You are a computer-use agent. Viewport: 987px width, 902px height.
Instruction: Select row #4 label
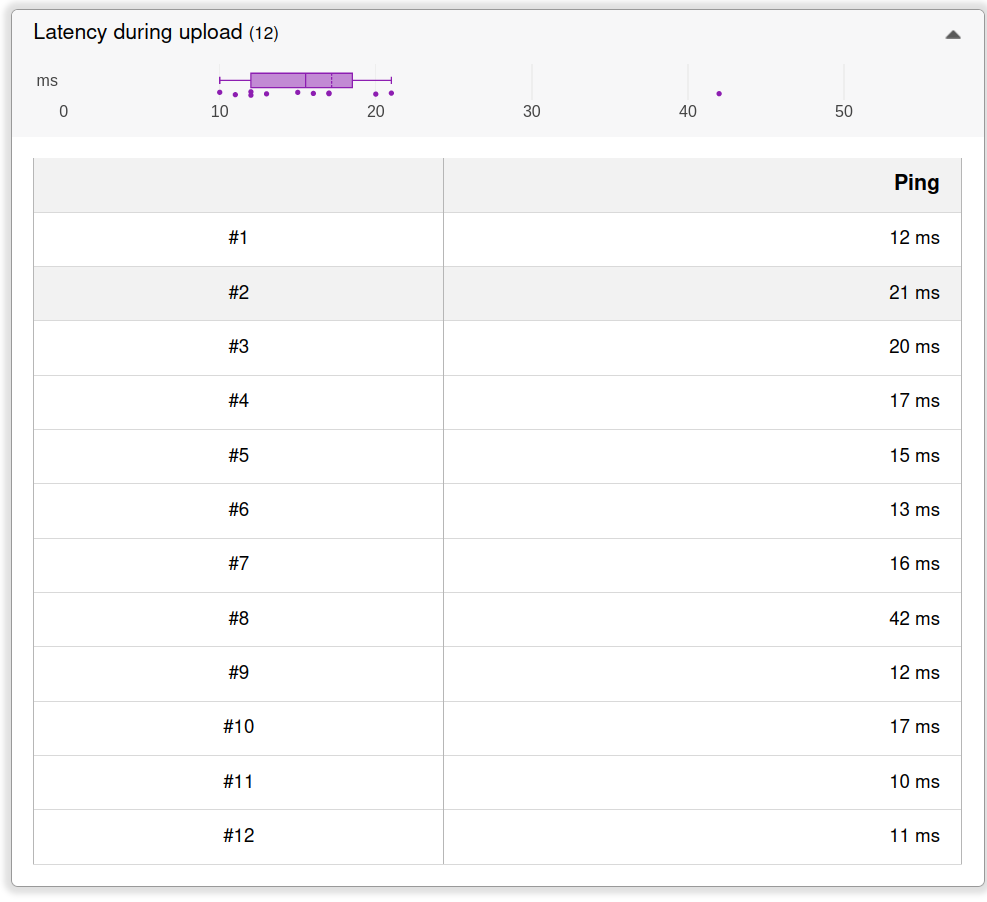point(238,401)
